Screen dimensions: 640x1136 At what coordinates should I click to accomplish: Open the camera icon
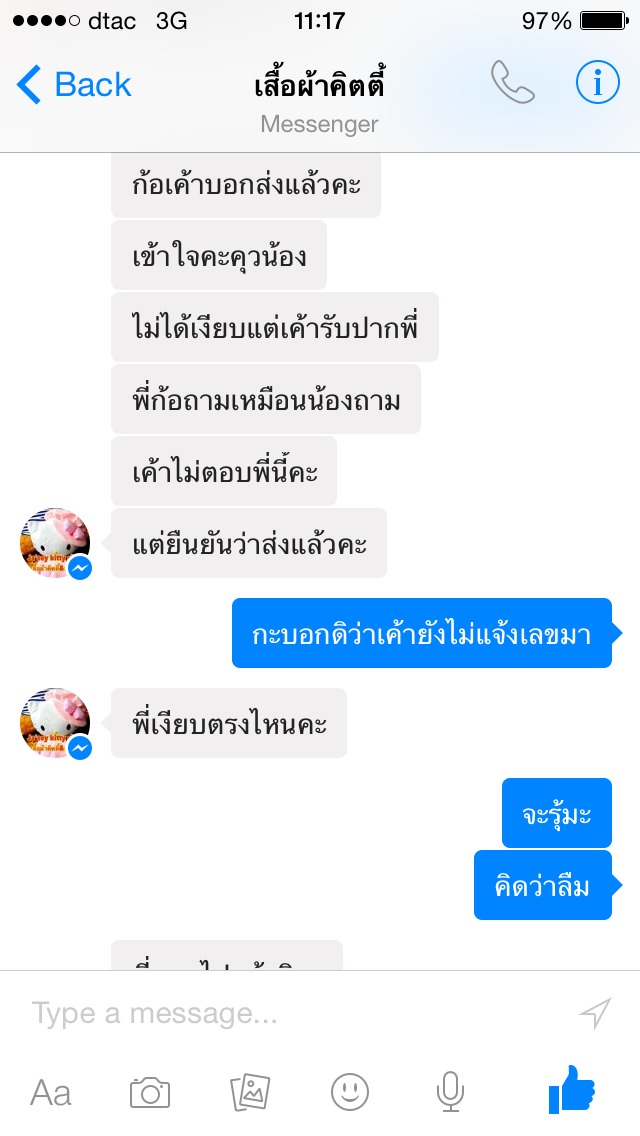[150, 1092]
